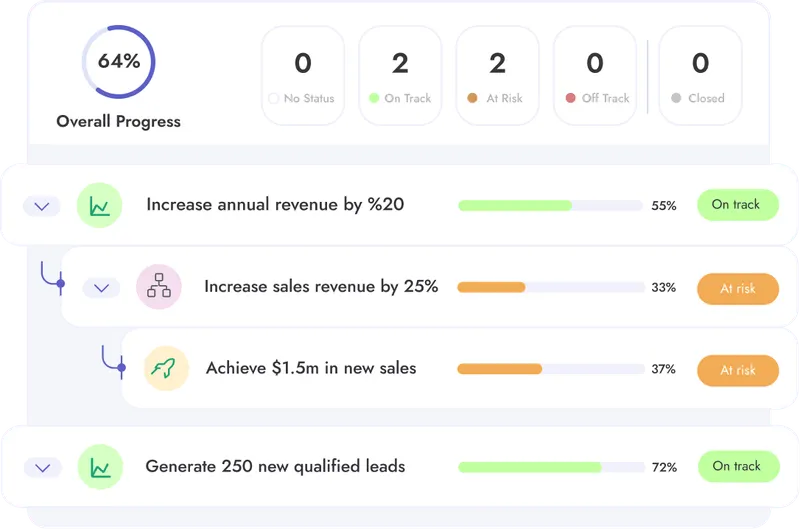Viewport: 800px width, 529px height.
Task: Click the 55% progress bar for annual revenue
Action: 551,206
